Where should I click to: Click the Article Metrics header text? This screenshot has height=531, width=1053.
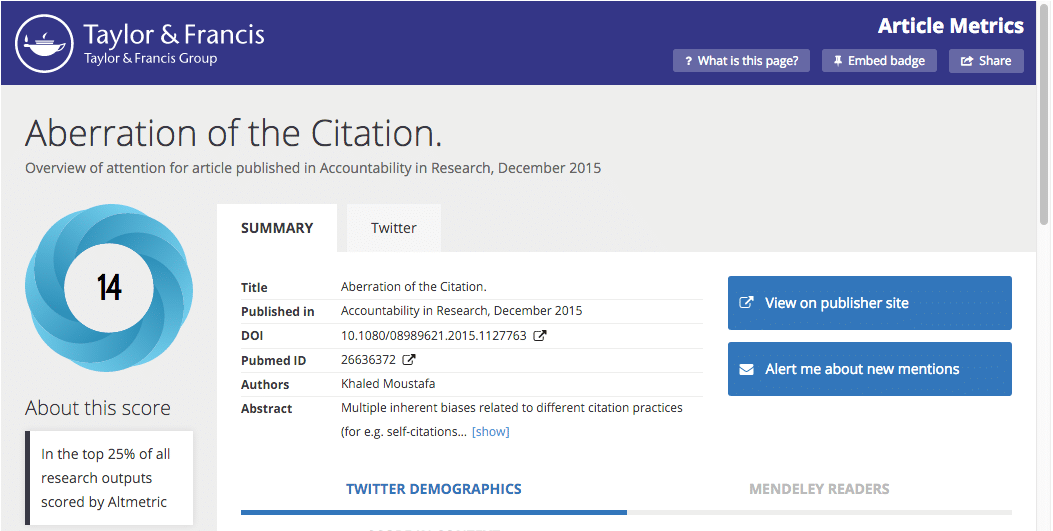point(951,26)
